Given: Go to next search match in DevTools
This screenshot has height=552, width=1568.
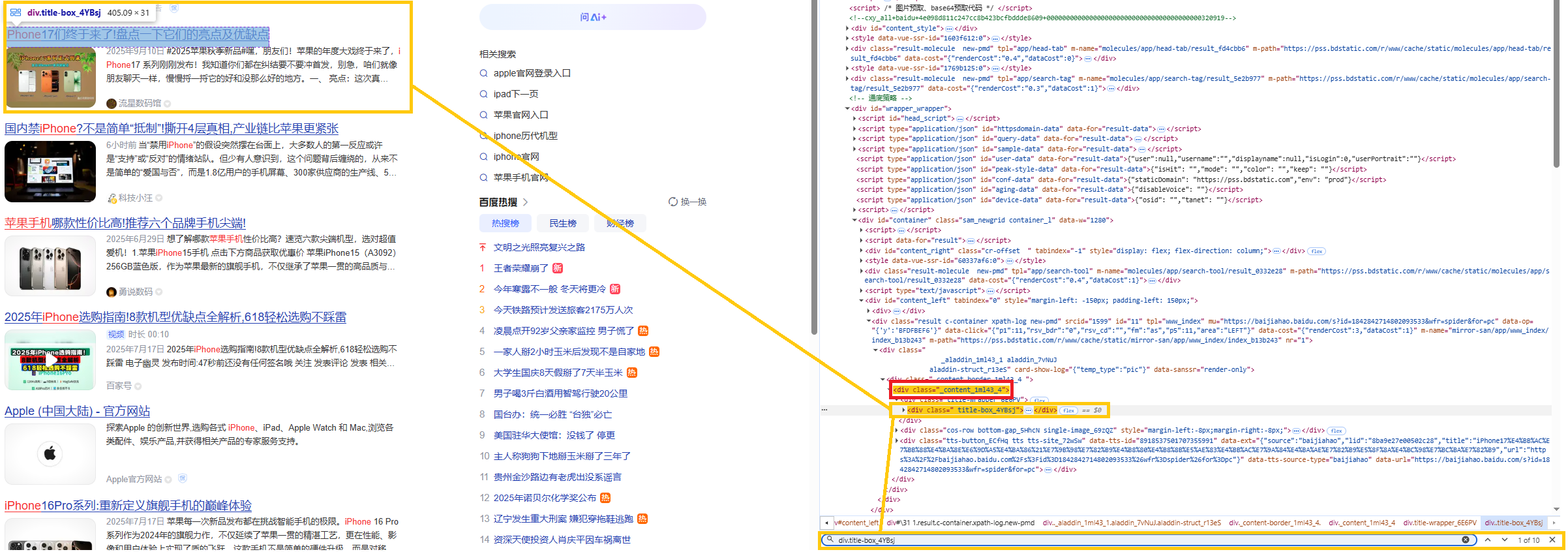Looking at the screenshot, I should click(1504, 540).
